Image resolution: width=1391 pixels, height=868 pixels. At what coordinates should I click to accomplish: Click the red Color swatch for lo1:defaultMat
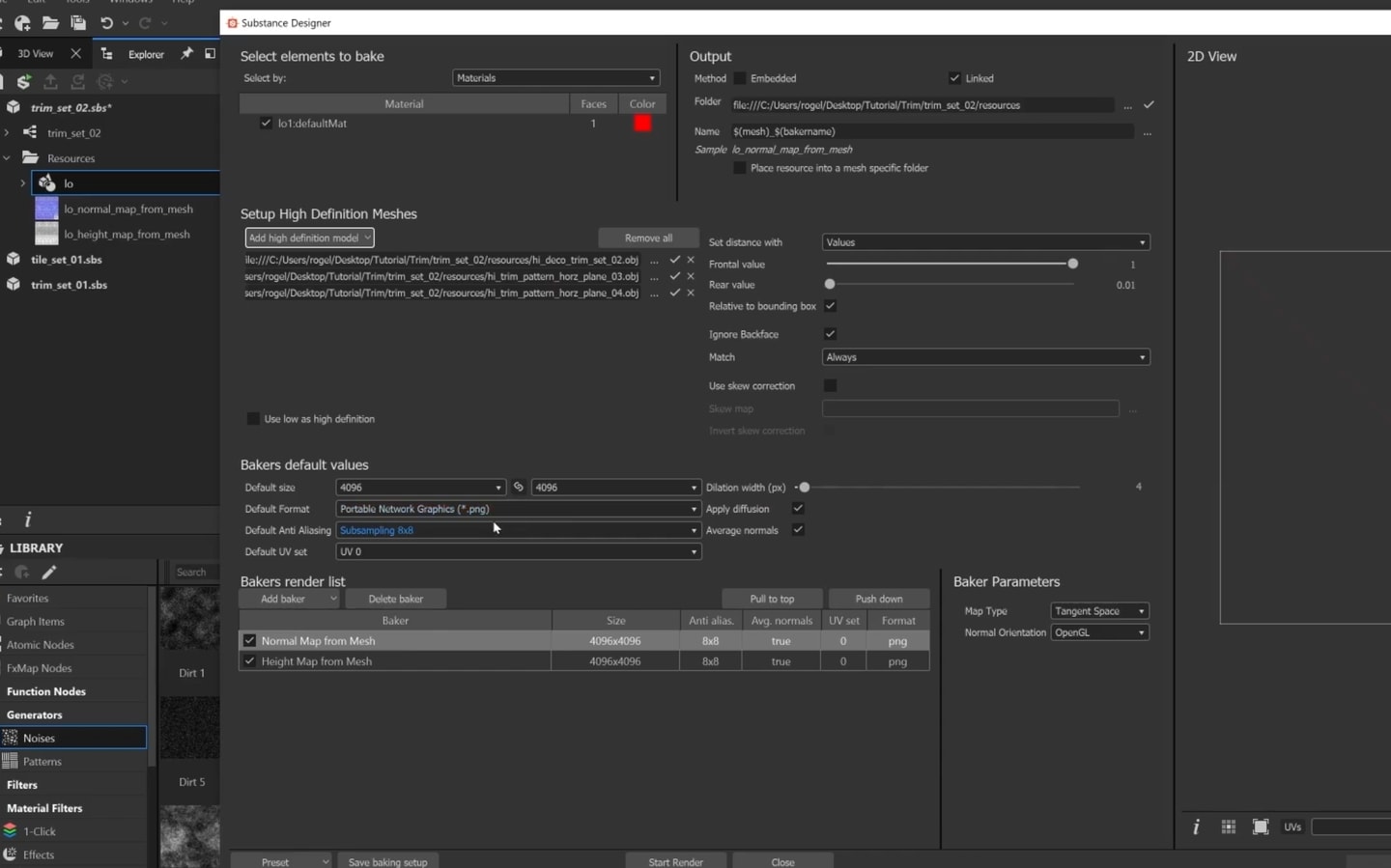point(642,123)
